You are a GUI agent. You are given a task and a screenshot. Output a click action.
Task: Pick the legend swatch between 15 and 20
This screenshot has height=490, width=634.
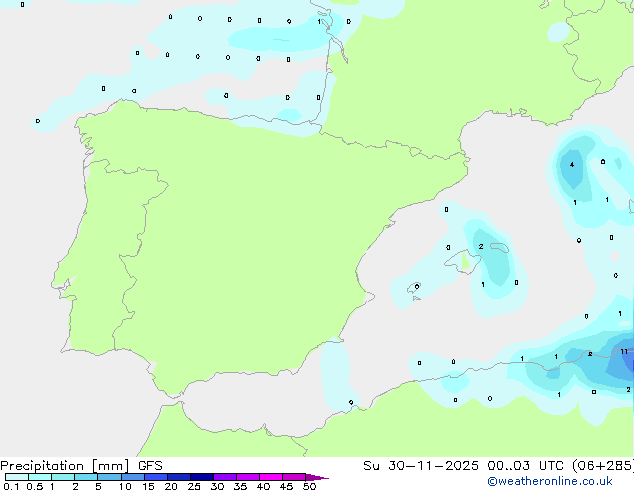pyautogui.click(x=156, y=477)
